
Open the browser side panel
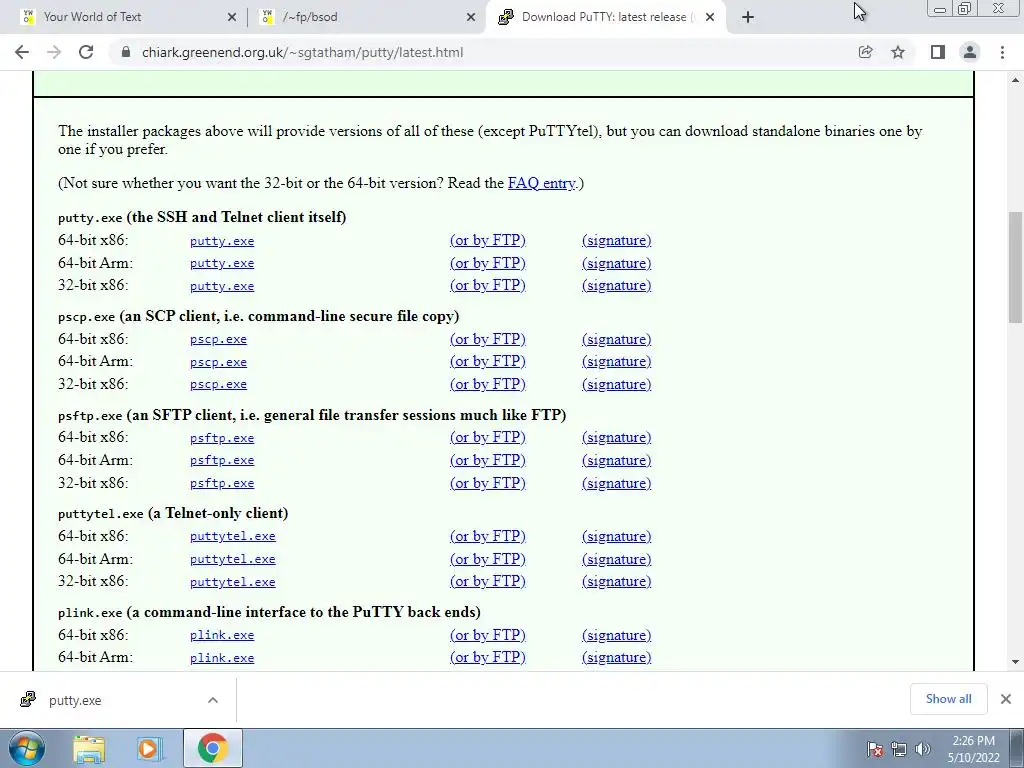point(938,52)
